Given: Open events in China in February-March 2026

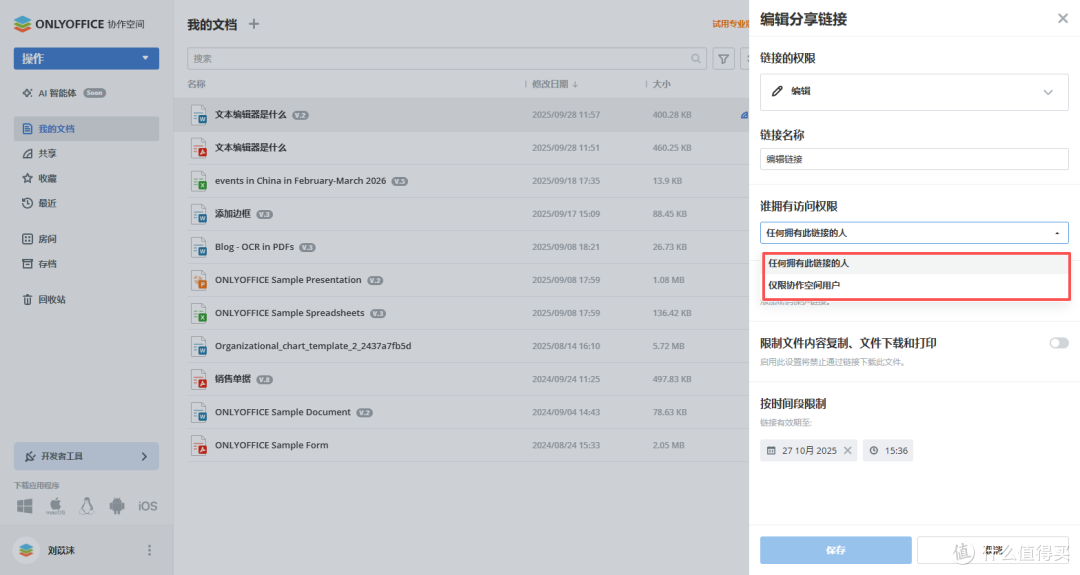Looking at the screenshot, I should pyautogui.click(x=300, y=181).
